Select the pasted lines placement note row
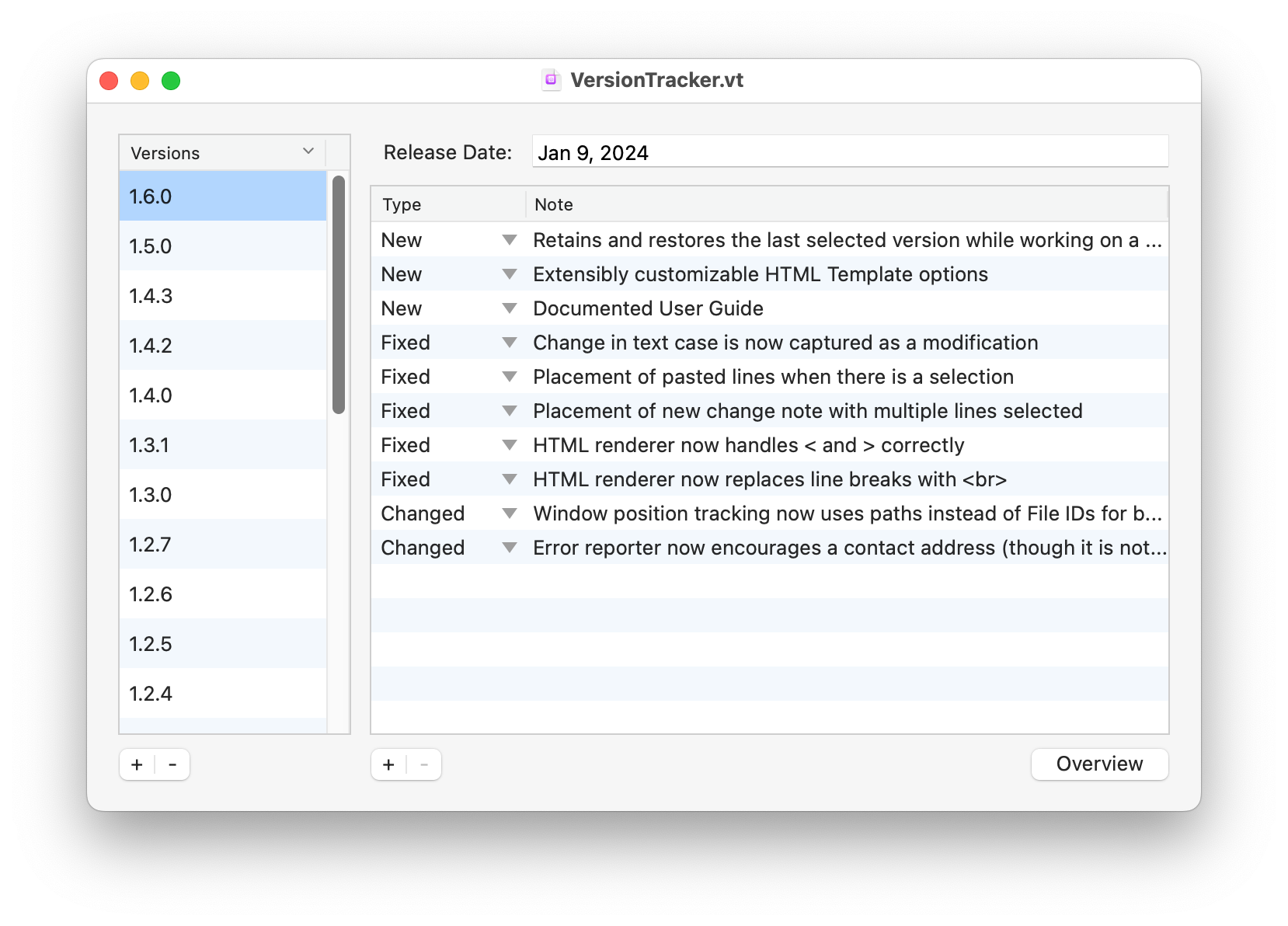 click(773, 376)
